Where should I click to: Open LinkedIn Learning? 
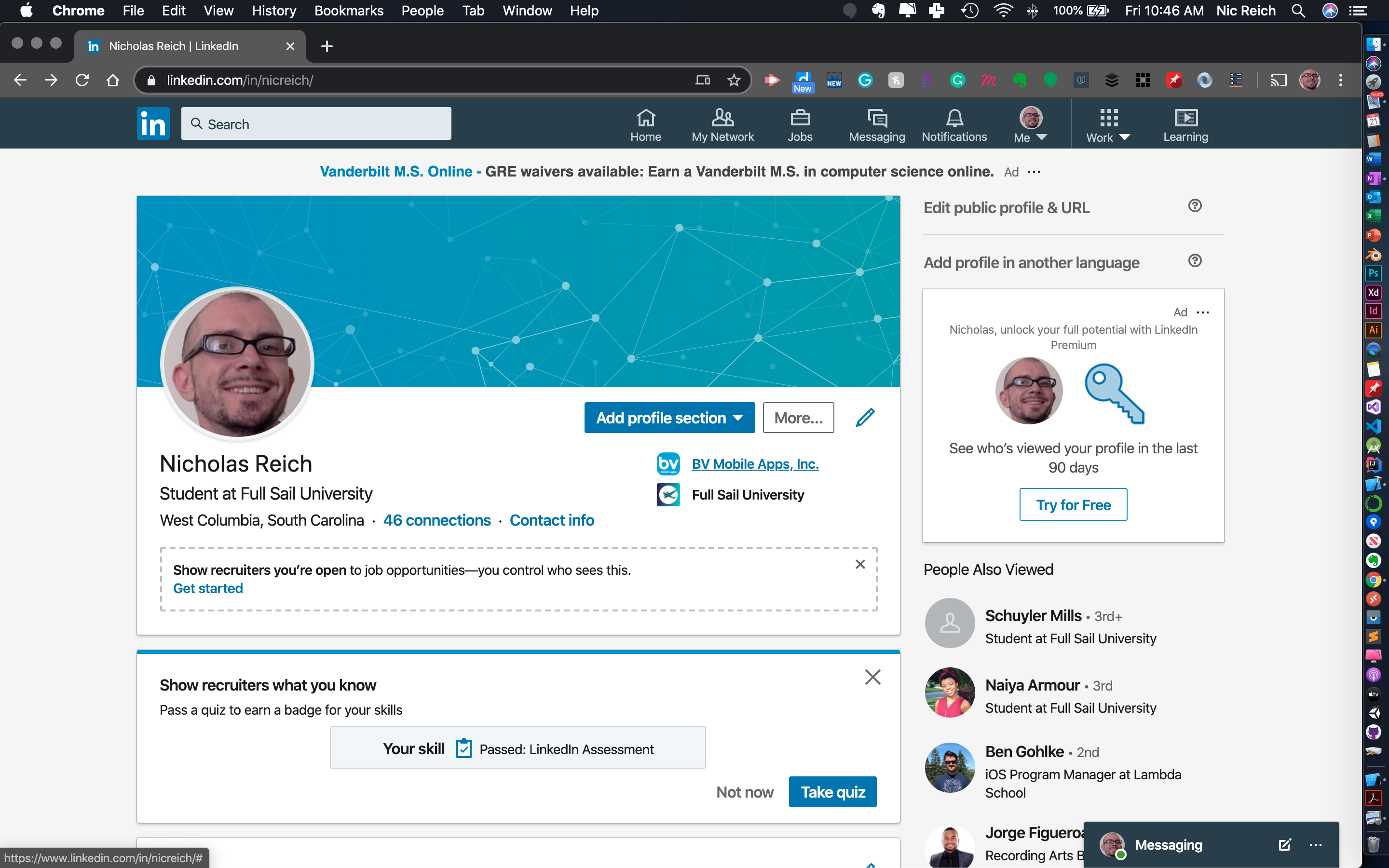[x=1185, y=125]
